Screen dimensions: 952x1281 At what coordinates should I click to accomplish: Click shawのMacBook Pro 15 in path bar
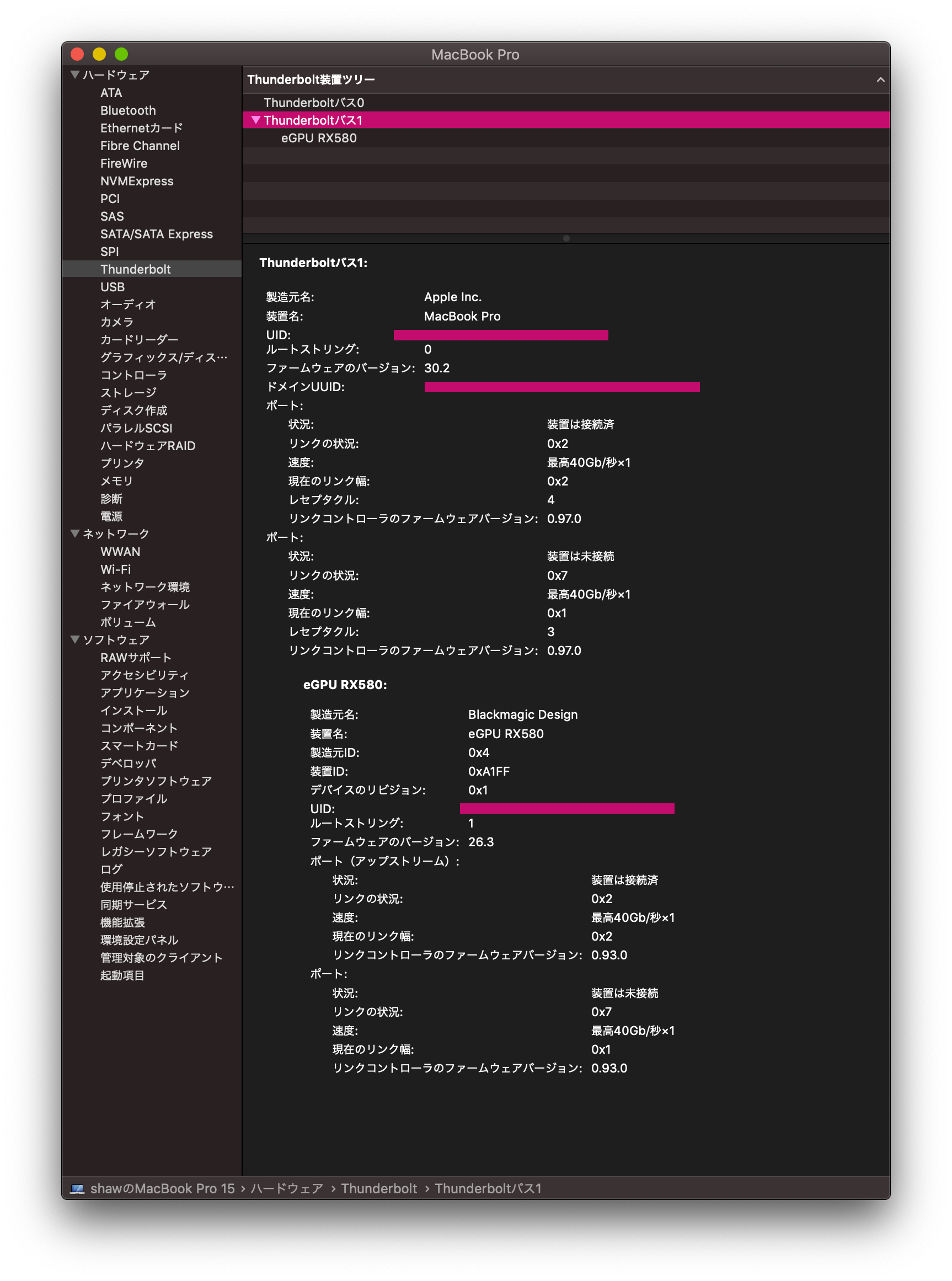(x=163, y=1188)
